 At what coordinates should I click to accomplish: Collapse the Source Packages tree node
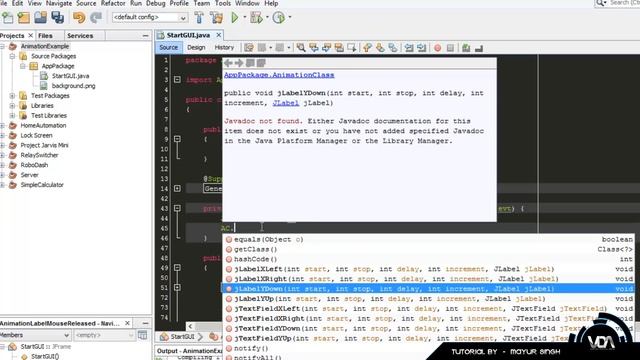tap(12, 56)
